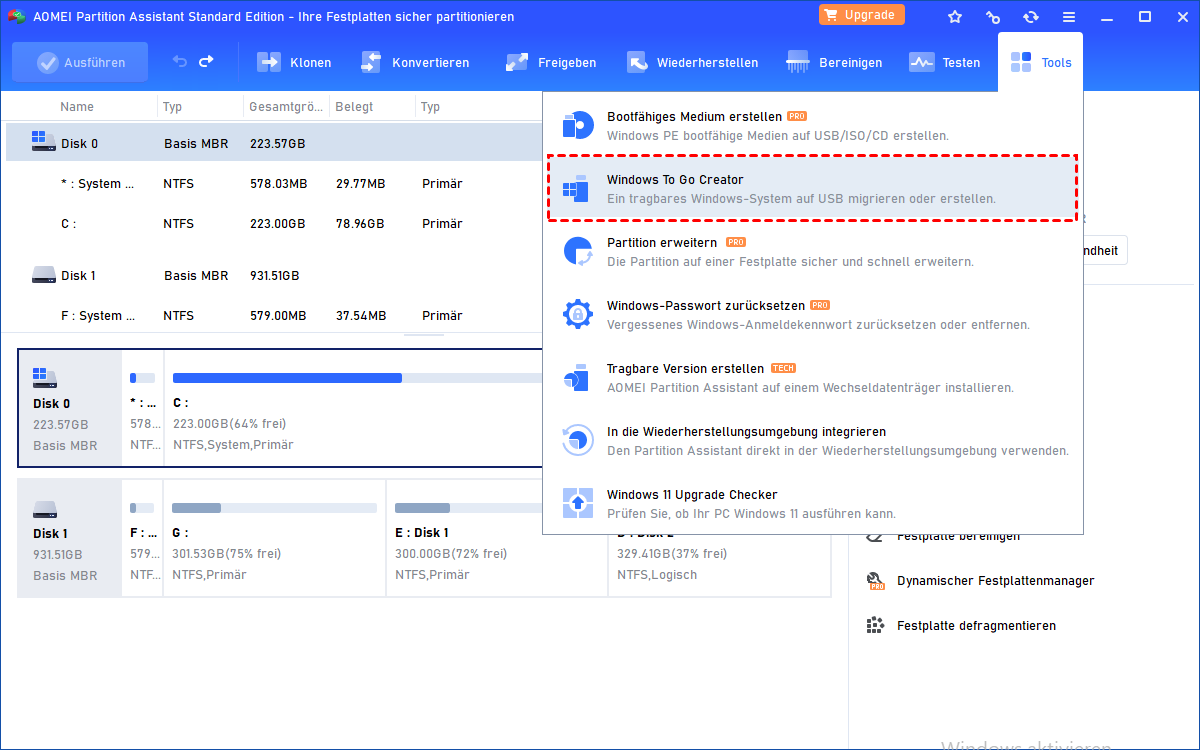Select Disk 0 row in the list
Screen dimensions: 1200x750
point(275,143)
